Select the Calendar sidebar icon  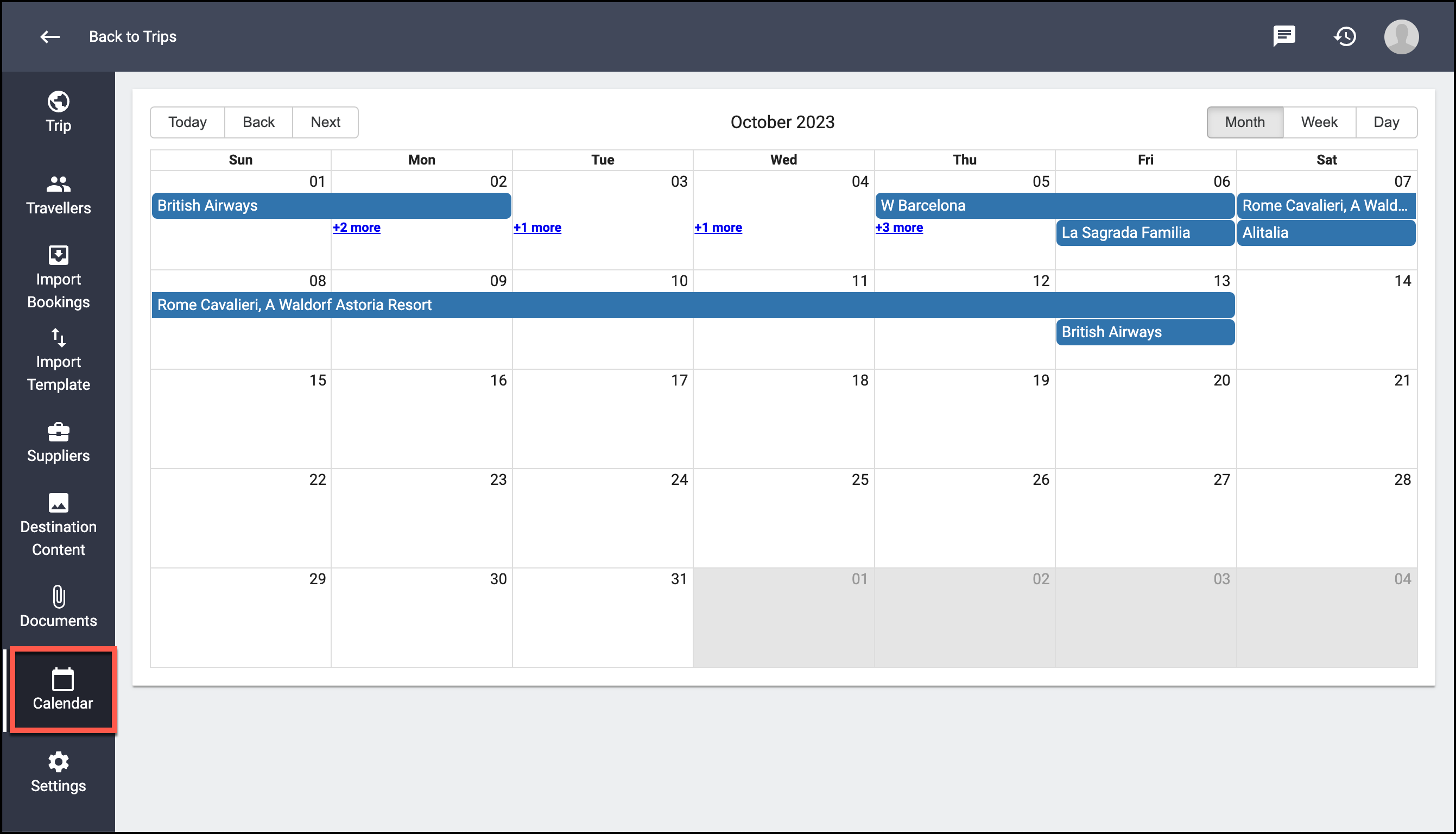[x=63, y=680]
